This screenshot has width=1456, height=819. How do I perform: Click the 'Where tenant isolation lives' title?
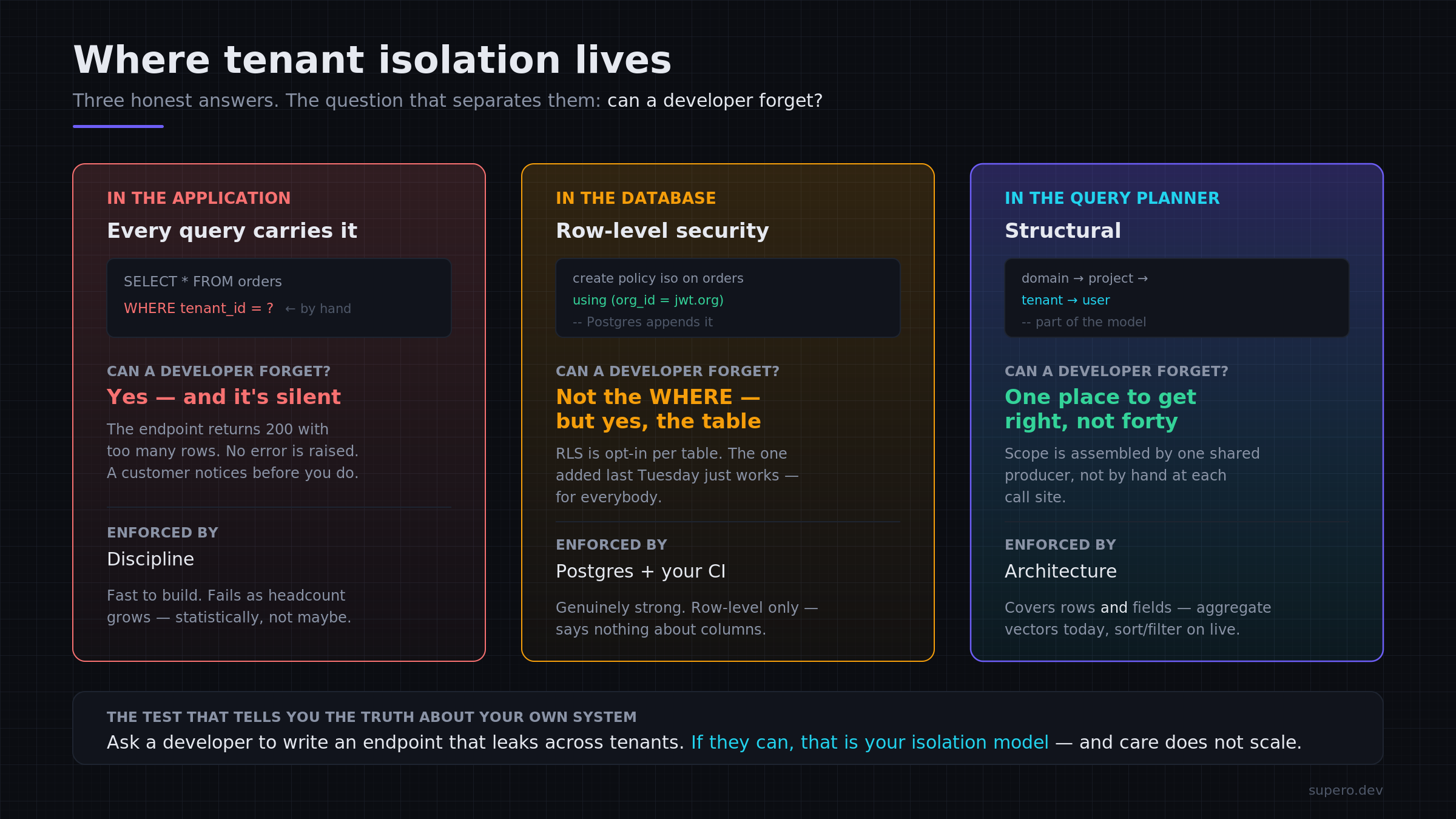click(372, 60)
